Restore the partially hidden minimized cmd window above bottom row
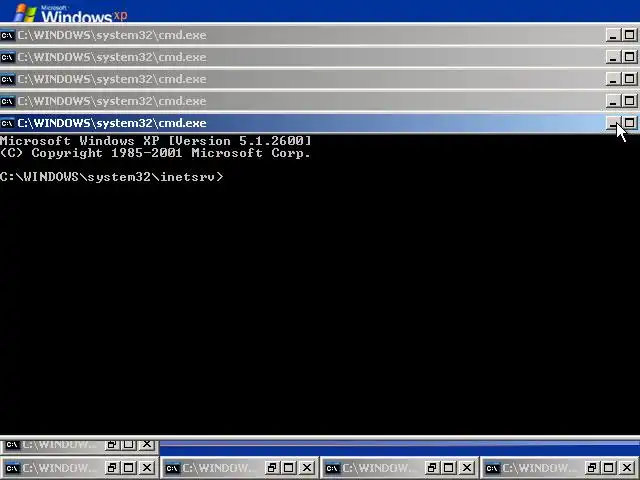This screenshot has width=640, height=480. [x=111, y=444]
